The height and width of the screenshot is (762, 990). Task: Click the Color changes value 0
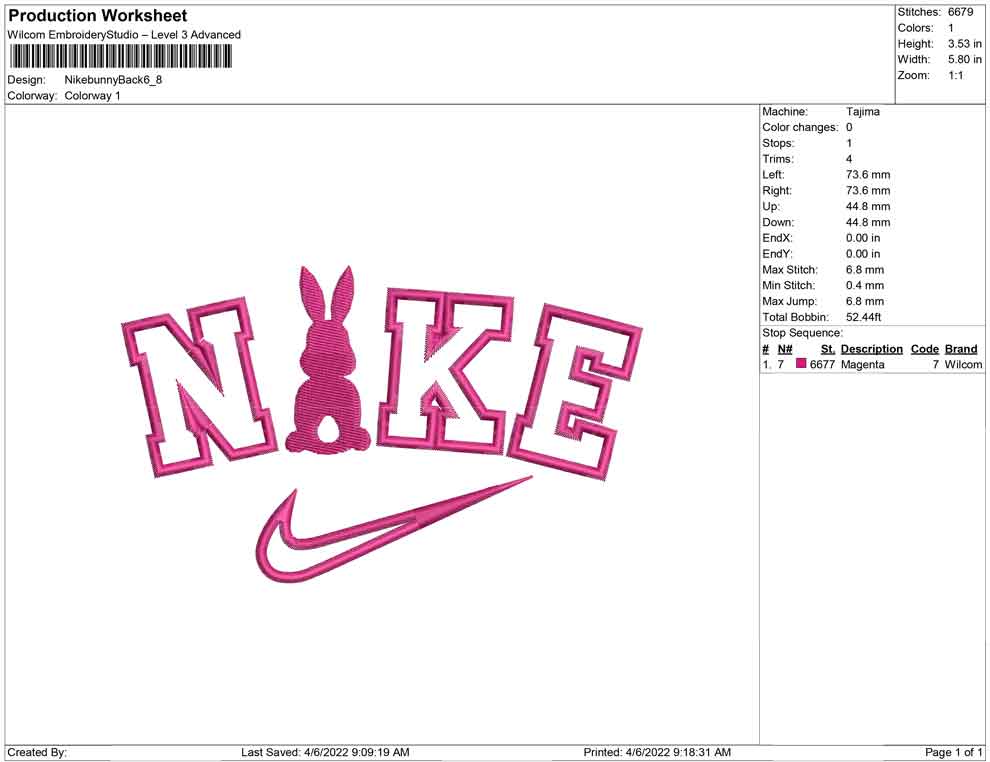[x=849, y=127]
